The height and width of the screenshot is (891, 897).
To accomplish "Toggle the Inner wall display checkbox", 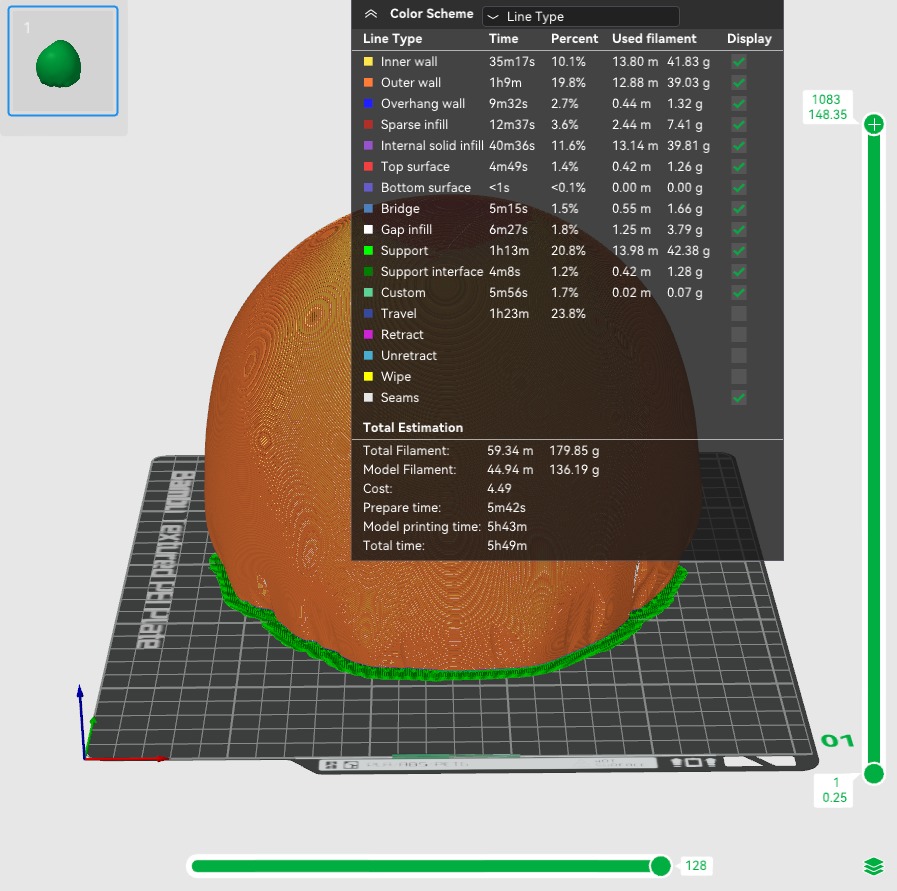I will (739, 62).
